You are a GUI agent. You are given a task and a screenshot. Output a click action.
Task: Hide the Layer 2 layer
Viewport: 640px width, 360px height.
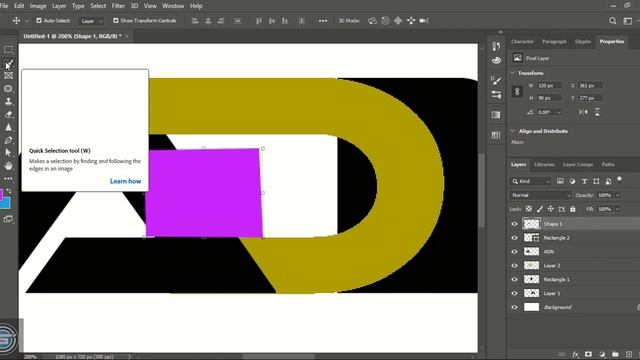pyautogui.click(x=514, y=265)
